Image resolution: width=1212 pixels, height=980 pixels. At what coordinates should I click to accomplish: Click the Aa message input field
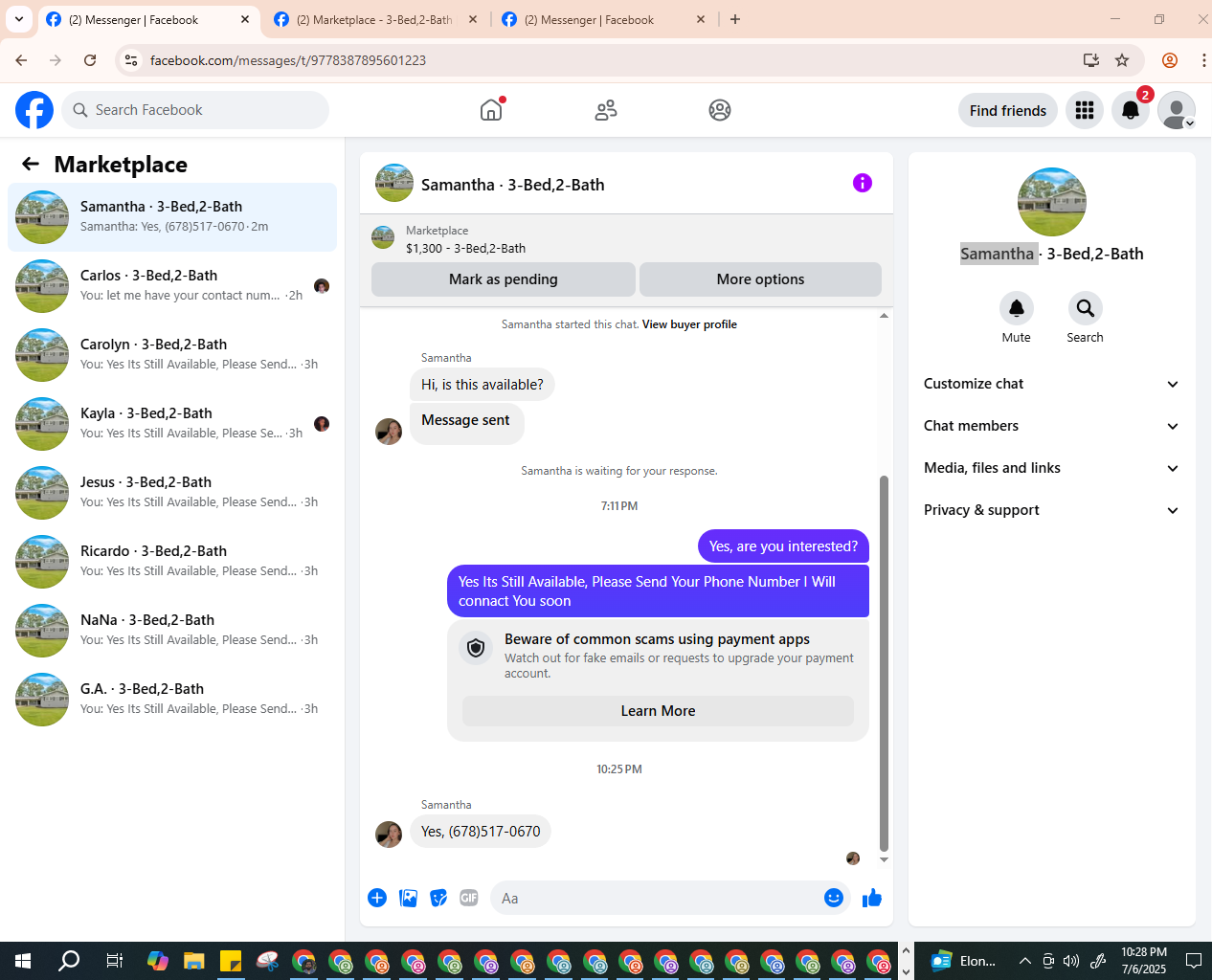coord(655,898)
